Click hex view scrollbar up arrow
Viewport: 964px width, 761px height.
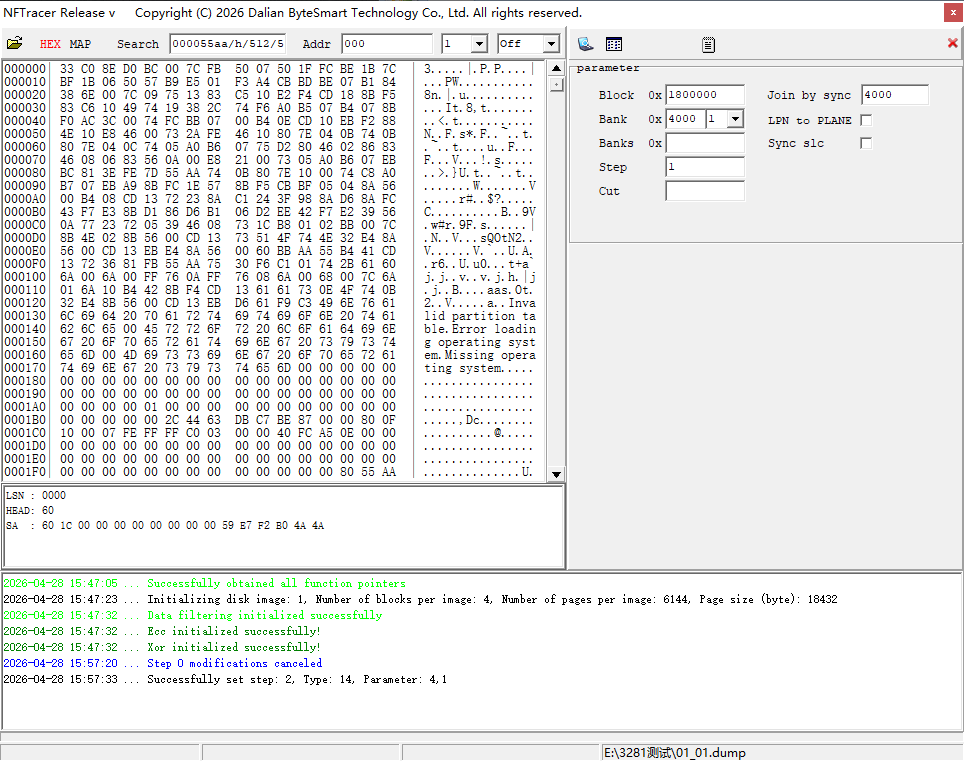(556, 68)
